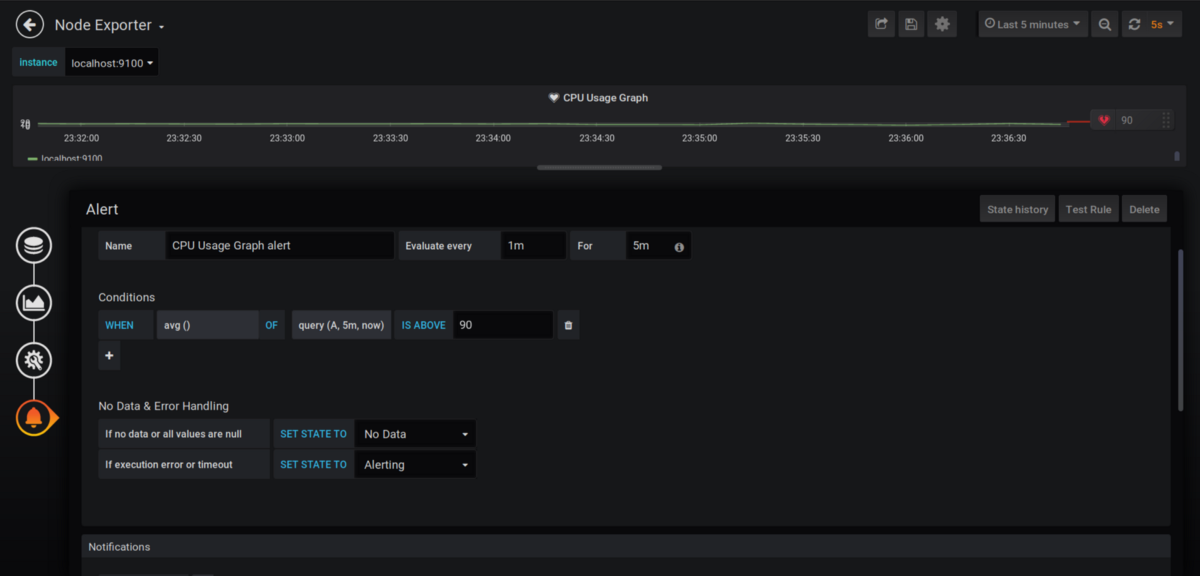This screenshot has height=576, width=1200.
Task: Open the No Data state dropdown
Action: [x=415, y=434]
